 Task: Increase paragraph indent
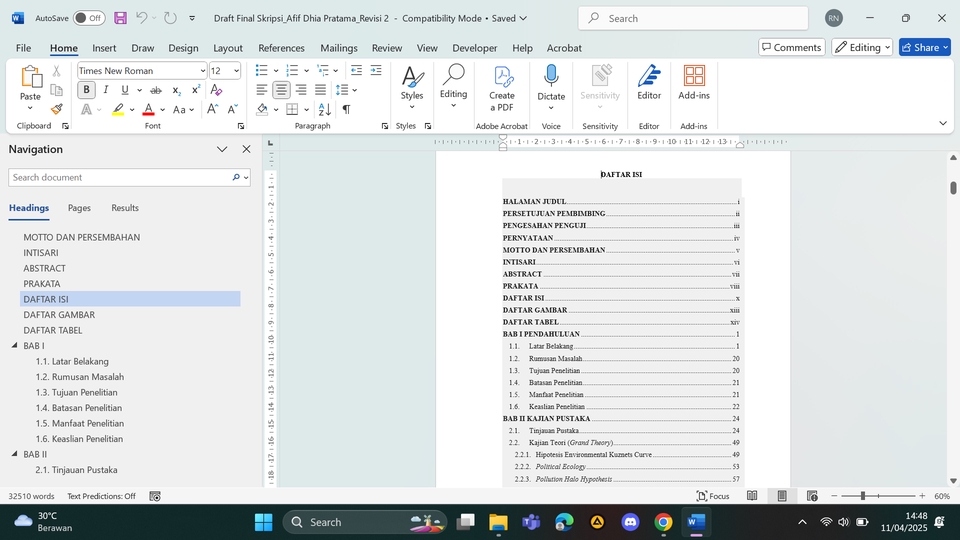[x=376, y=70]
